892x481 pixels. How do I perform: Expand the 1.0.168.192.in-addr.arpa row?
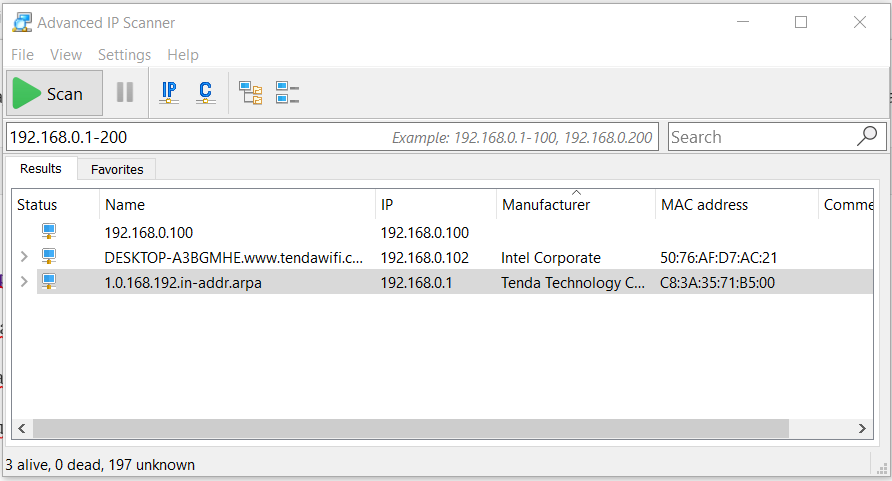click(x=24, y=282)
